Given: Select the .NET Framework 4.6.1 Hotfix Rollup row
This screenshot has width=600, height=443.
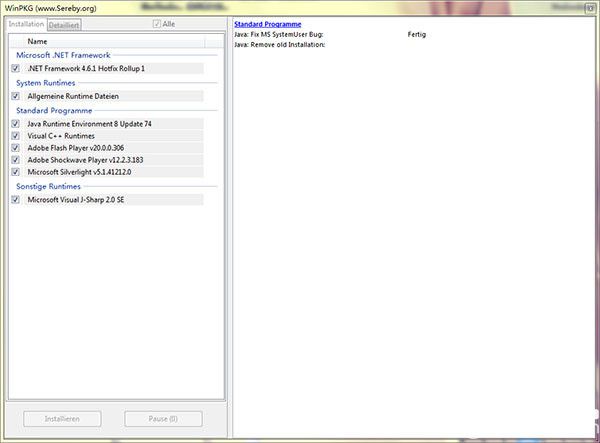Looking at the screenshot, I should click(x=113, y=68).
